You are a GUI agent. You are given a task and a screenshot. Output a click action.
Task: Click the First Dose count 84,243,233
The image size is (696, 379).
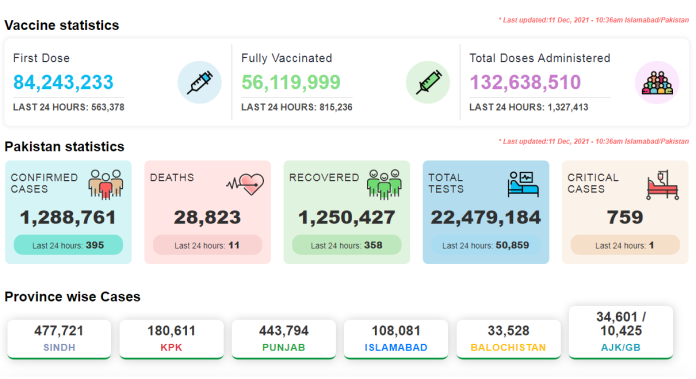(x=63, y=82)
